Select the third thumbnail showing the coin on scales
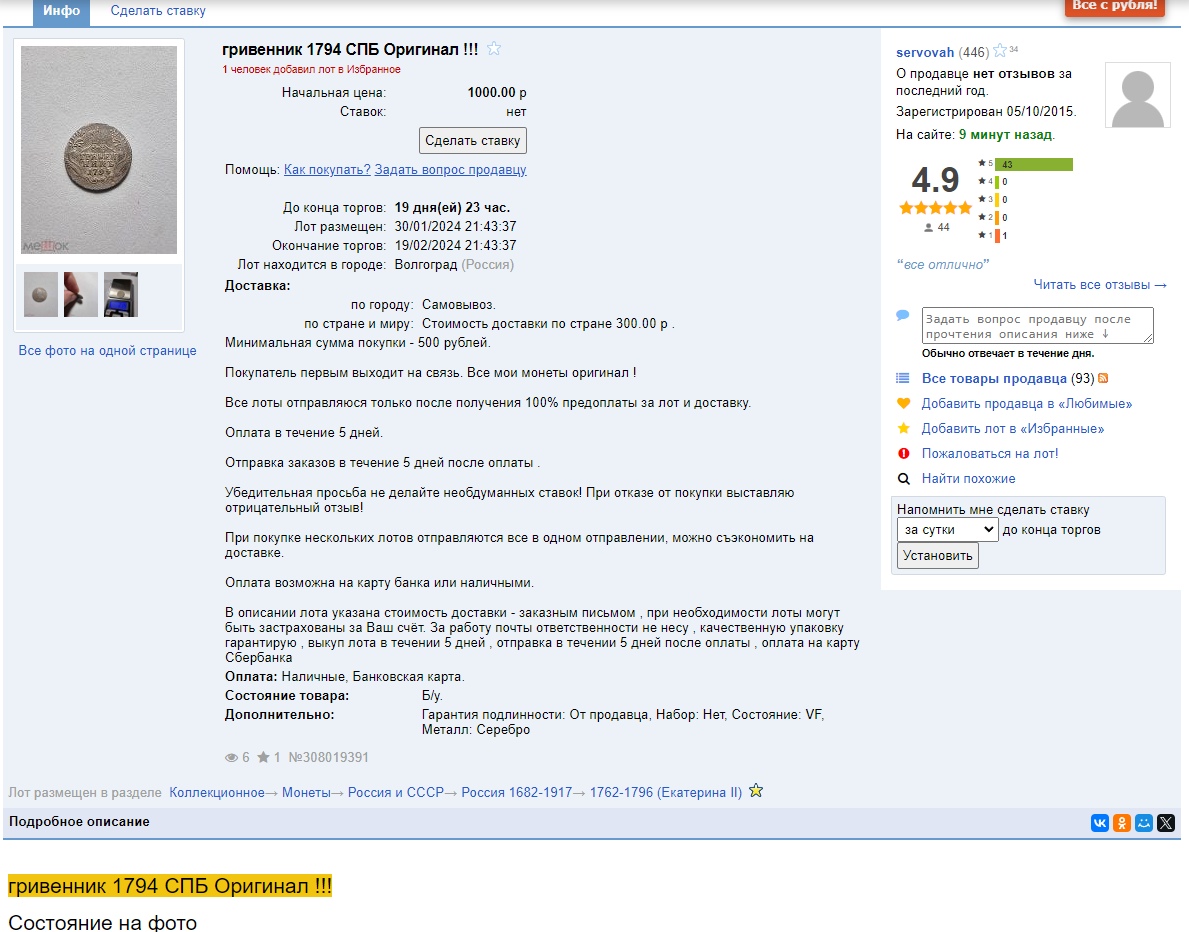 click(x=121, y=295)
